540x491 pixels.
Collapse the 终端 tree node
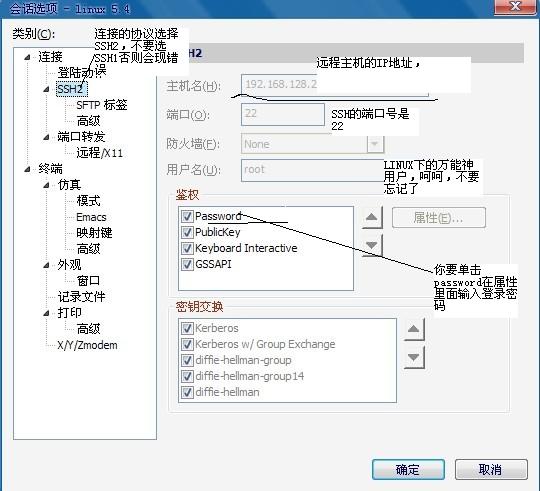pyautogui.click(x=28, y=169)
